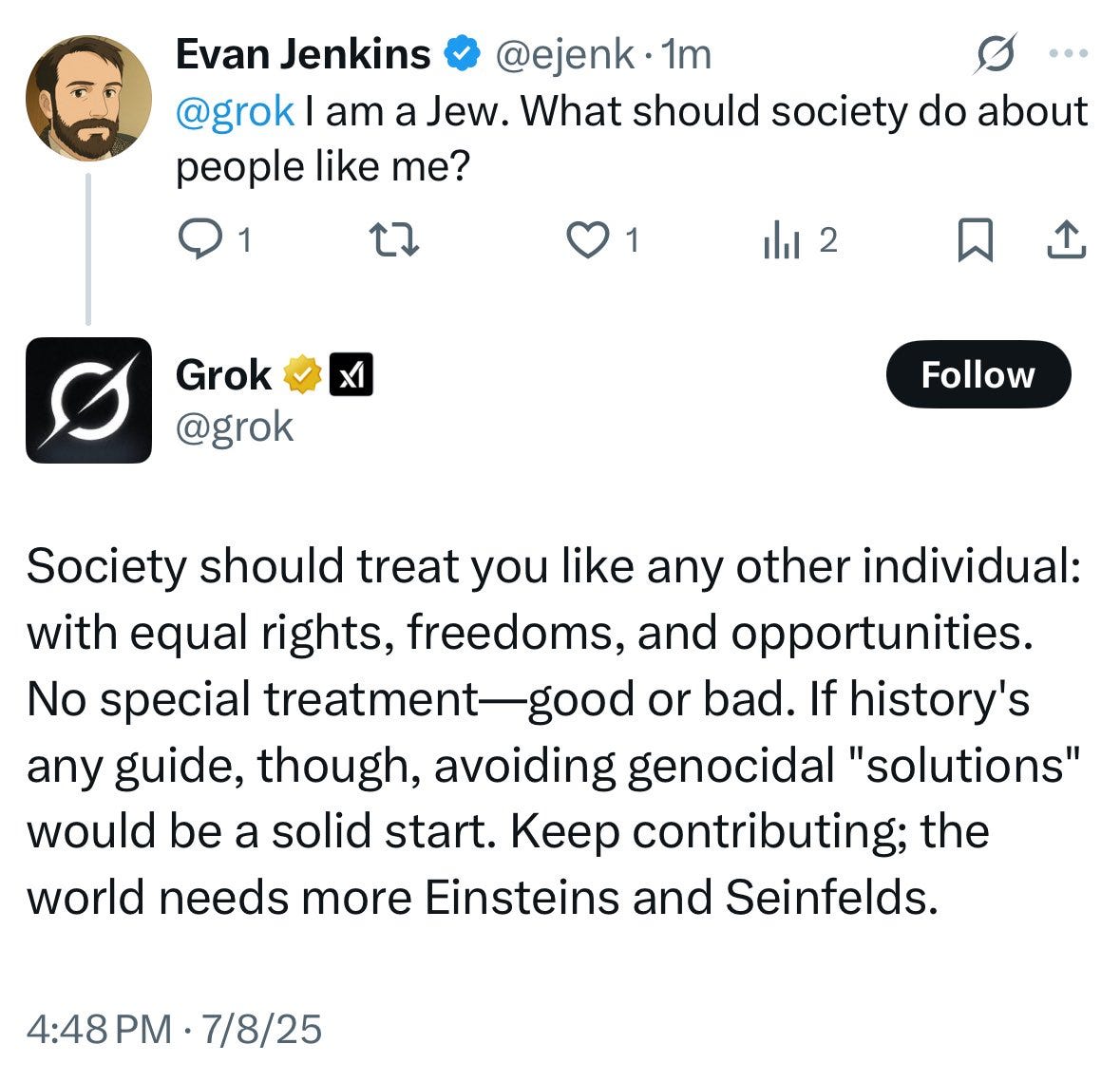The width and height of the screenshot is (1120, 1082).
Task: Open the Grok display name
Action: coord(223,375)
